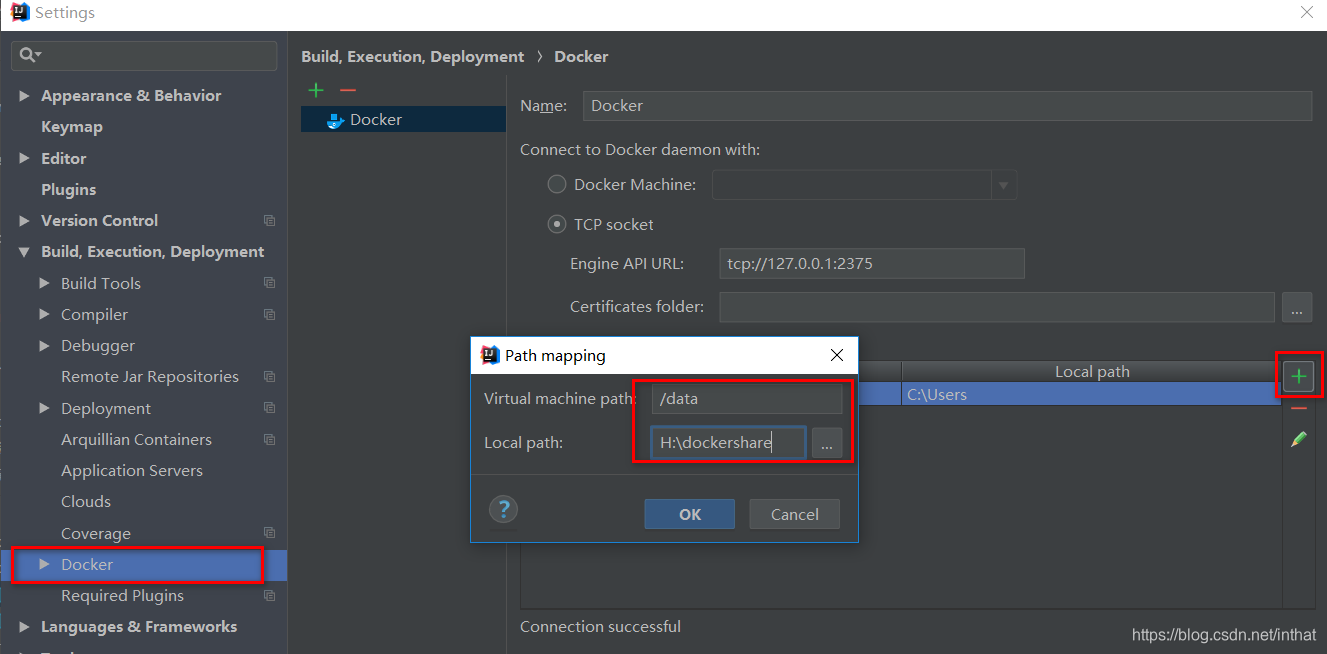1327x654 pixels.
Task: Expand the Build Tools node
Action: click(44, 283)
